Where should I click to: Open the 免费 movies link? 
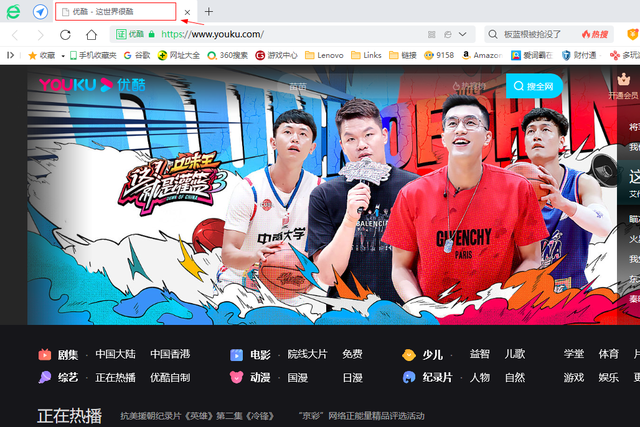pos(353,354)
